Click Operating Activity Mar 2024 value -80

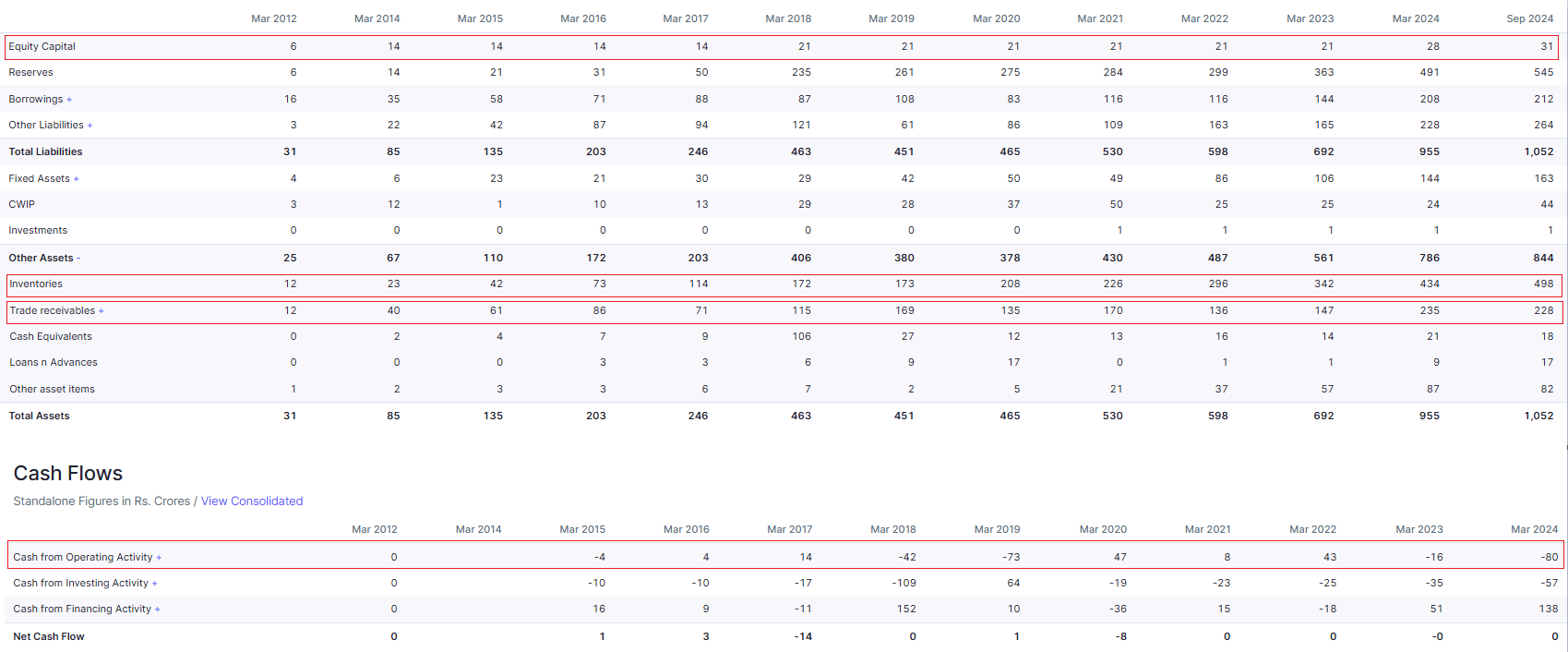click(x=1550, y=557)
